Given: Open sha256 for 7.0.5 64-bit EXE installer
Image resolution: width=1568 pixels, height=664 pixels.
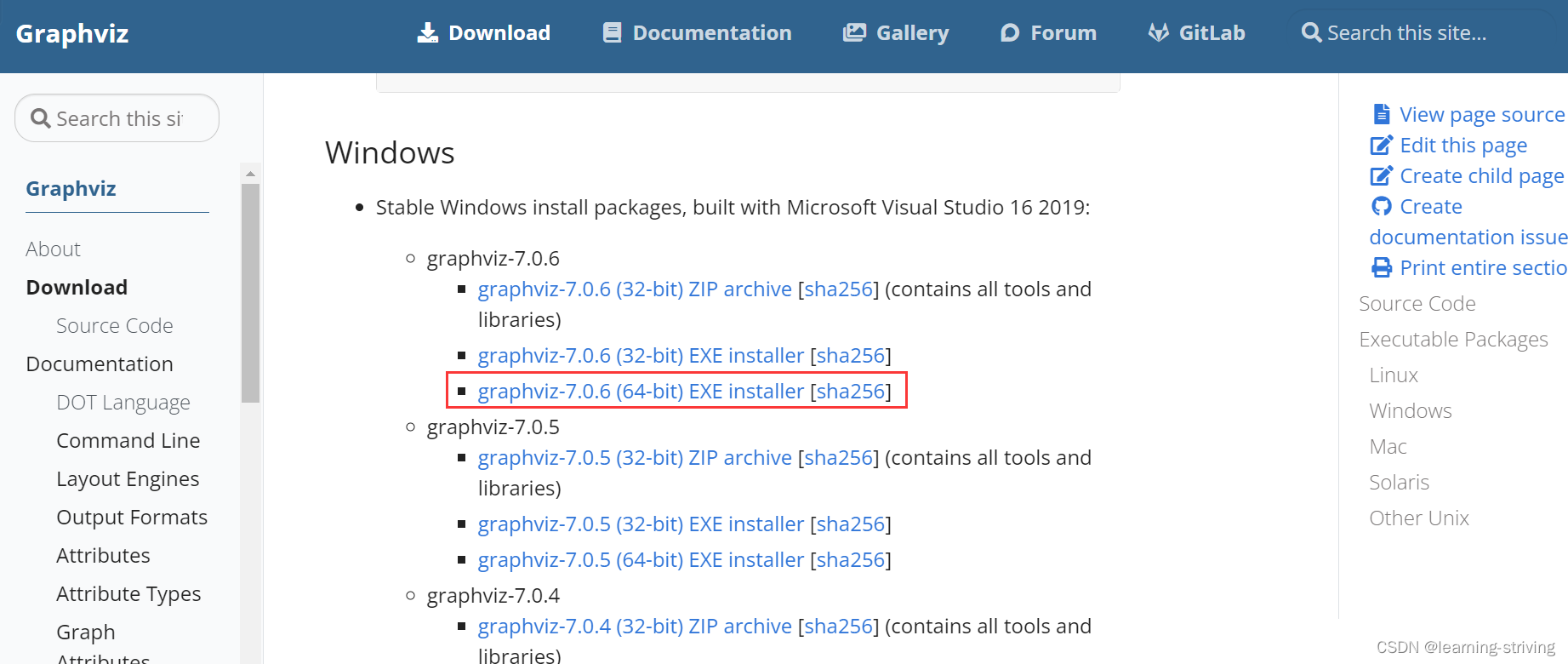Looking at the screenshot, I should pos(851,559).
